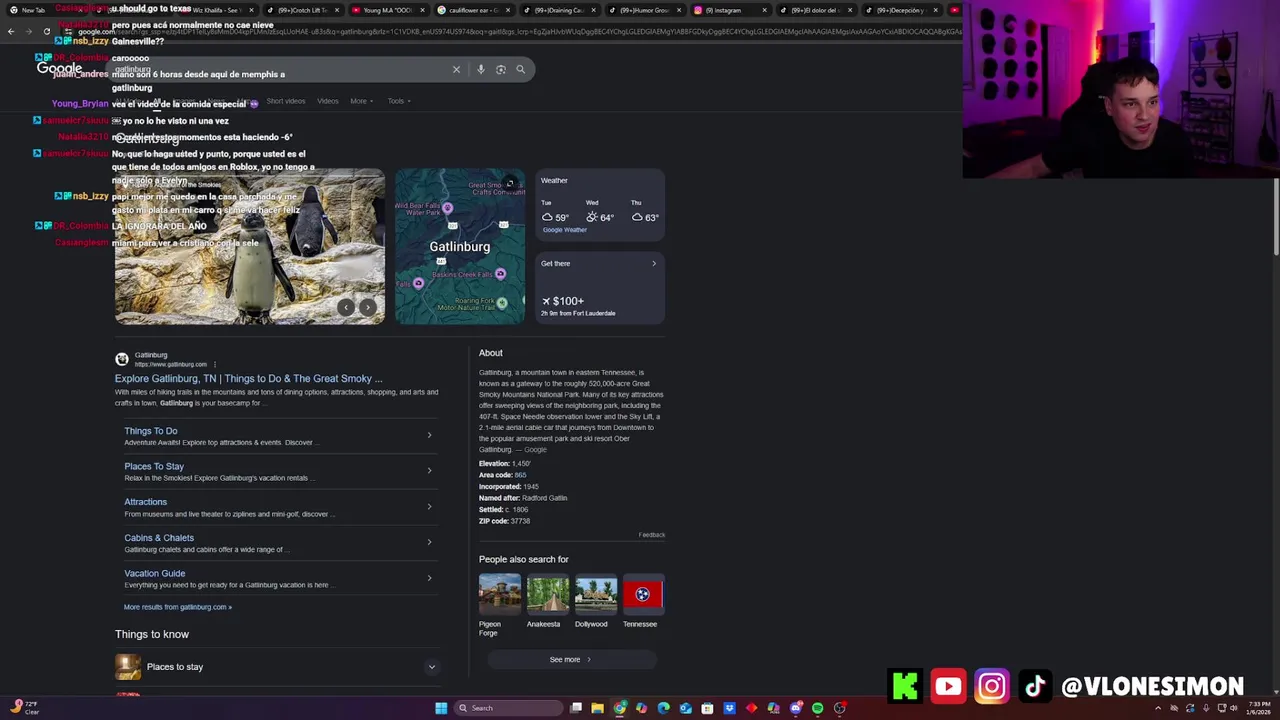1280x720 pixels.
Task: Open the taskbar clock showing 7:33 PM
Action: tap(1258, 708)
